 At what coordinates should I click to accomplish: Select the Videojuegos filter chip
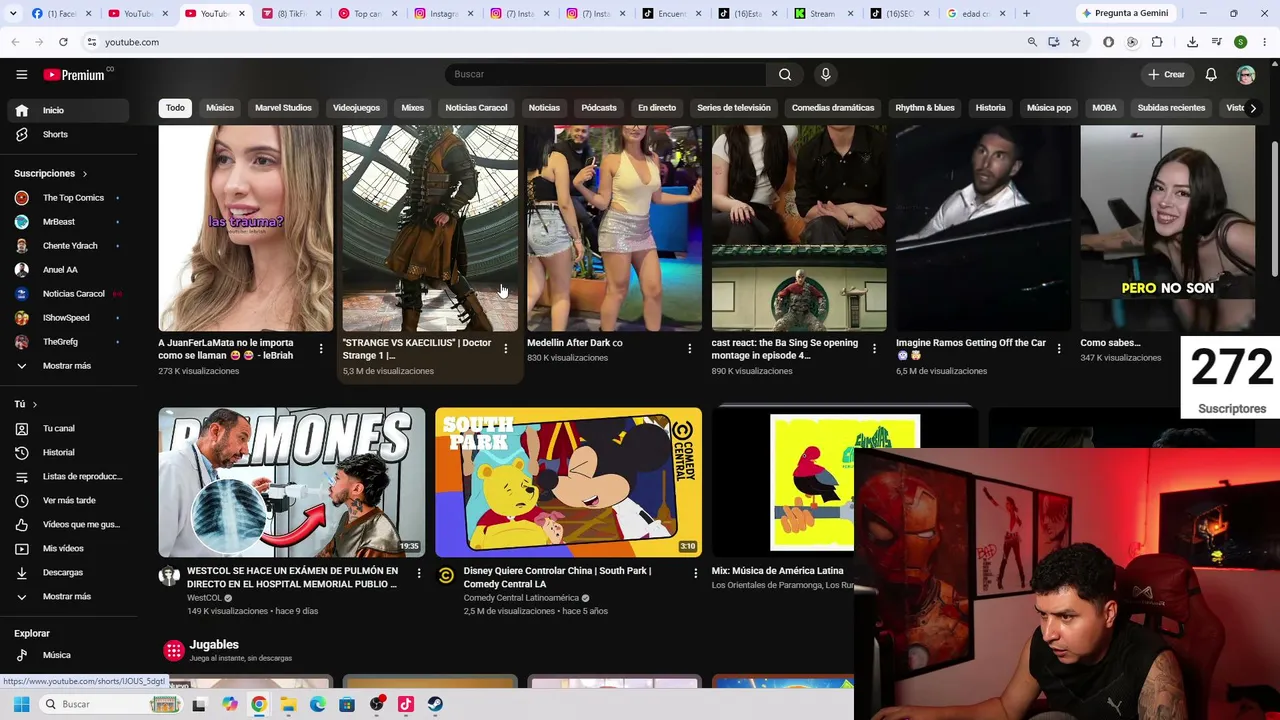(x=356, y=108)
